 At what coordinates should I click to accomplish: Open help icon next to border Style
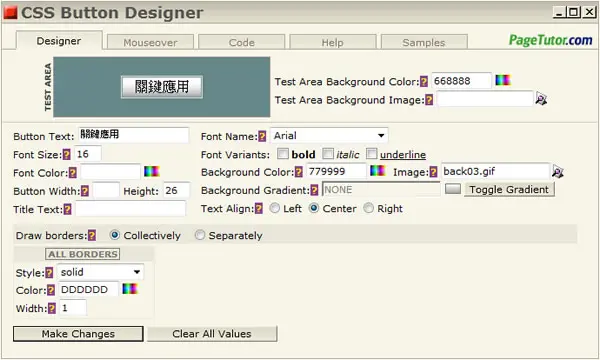pos(49,273)
